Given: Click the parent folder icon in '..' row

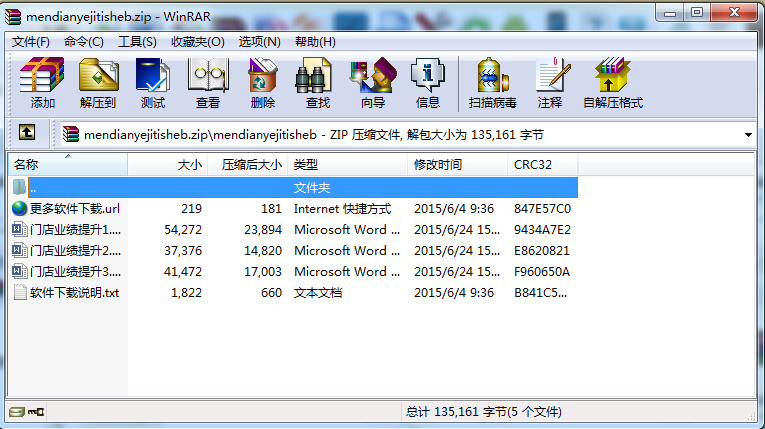Looking at the screenshot, I should (19, 187).
